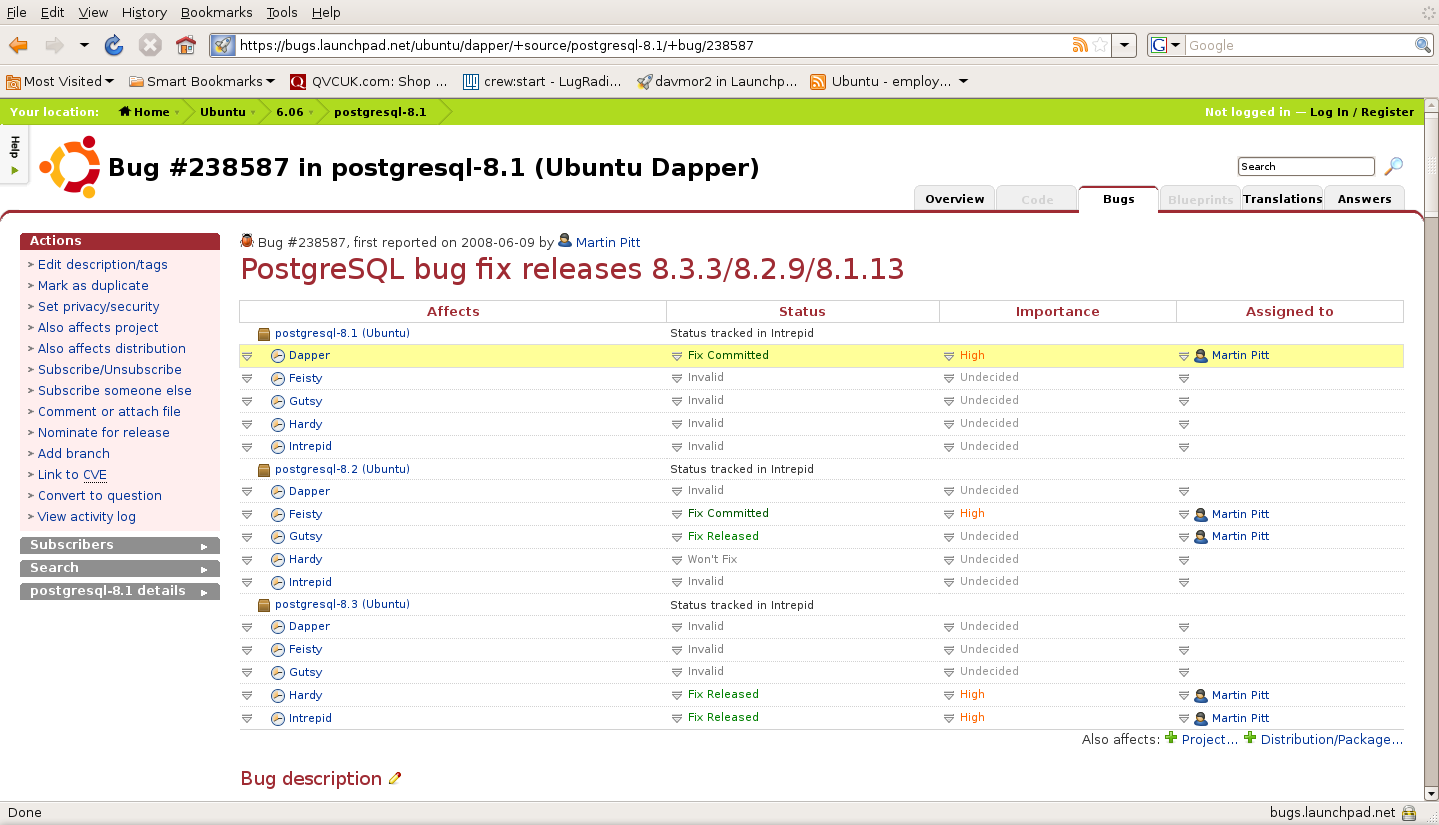Click the Link to CVE action
Screen dimensions: 1439x825
pyautogui.click(x=72, y=475)
